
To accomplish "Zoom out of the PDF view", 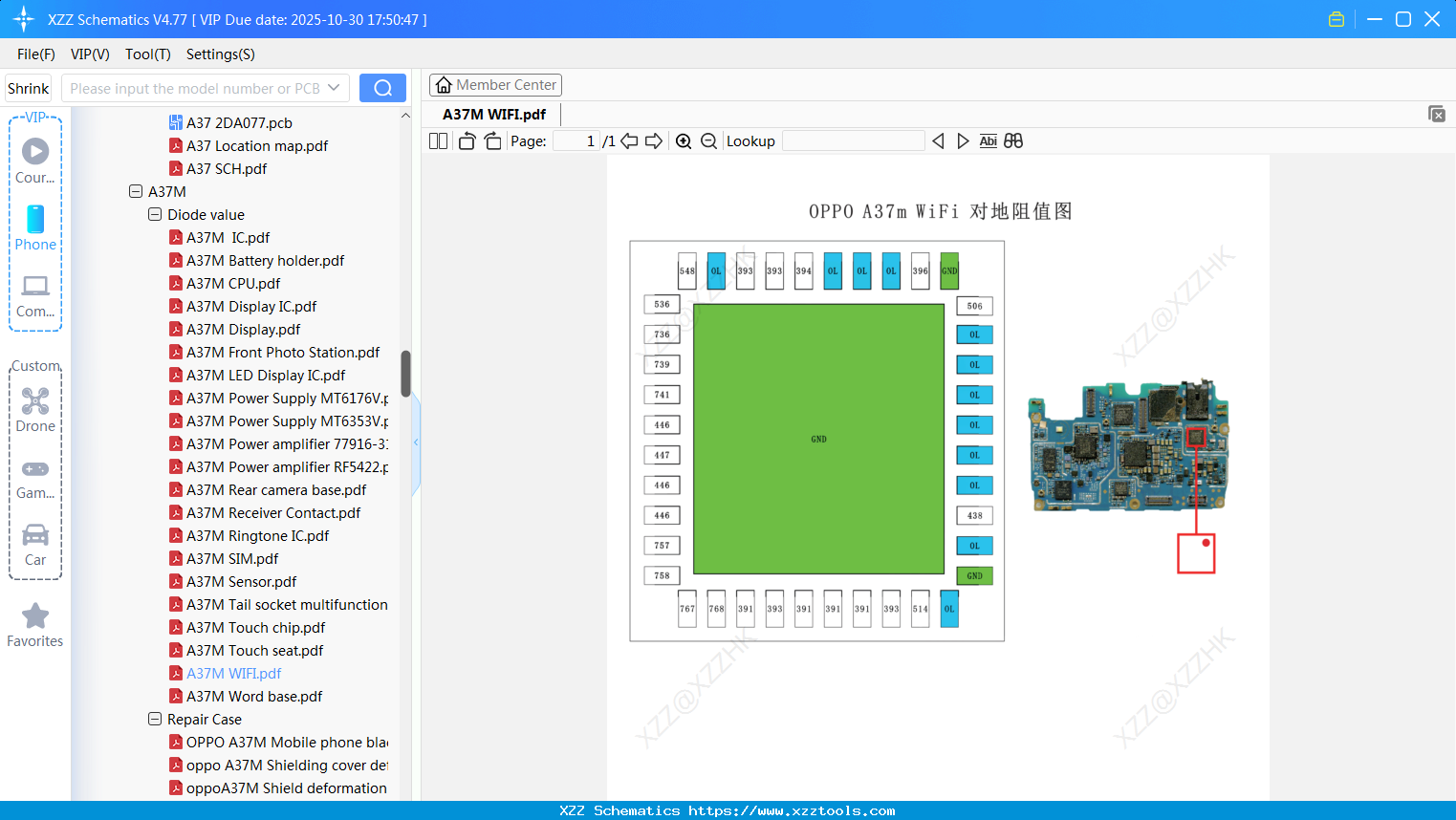I will click(708, 140).
